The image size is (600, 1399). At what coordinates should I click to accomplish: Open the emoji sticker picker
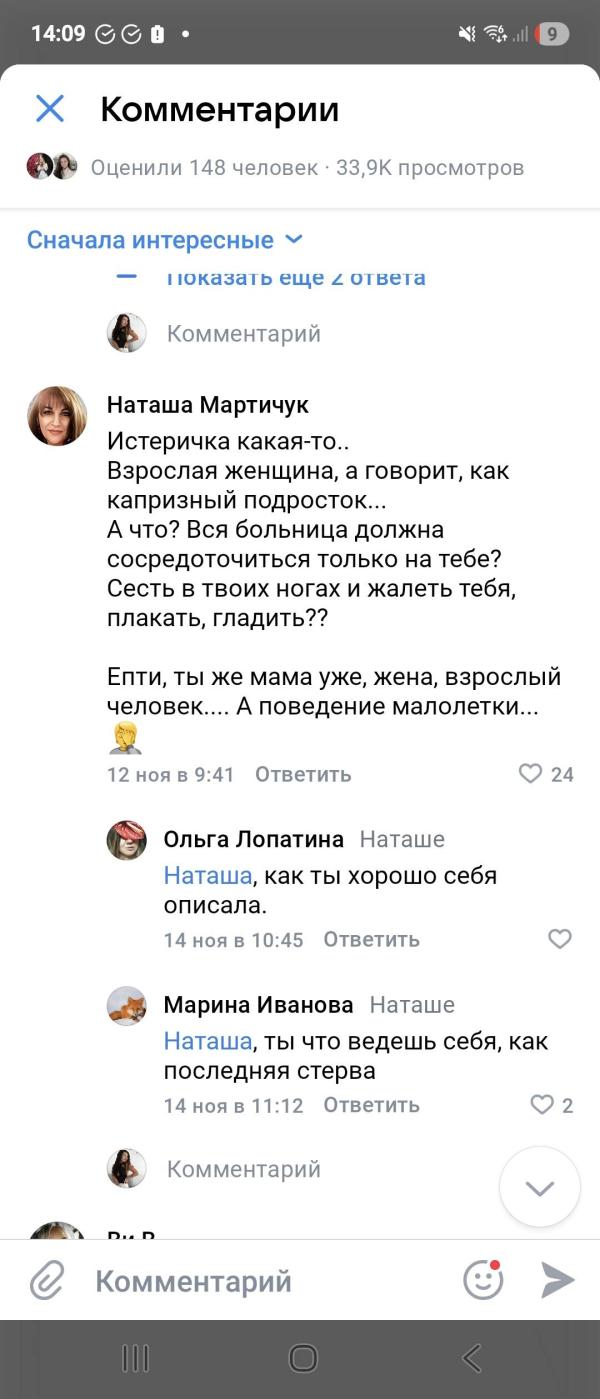(483, 1280)
